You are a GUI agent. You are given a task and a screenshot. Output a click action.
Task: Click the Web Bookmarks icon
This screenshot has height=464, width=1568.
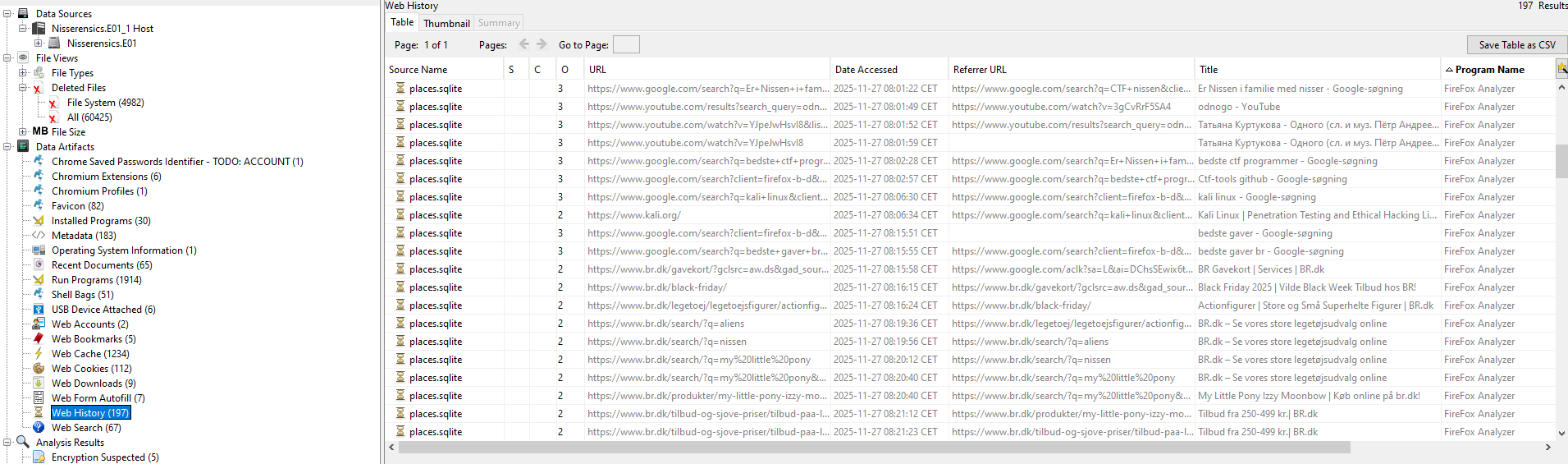click(x=39, y=338)
